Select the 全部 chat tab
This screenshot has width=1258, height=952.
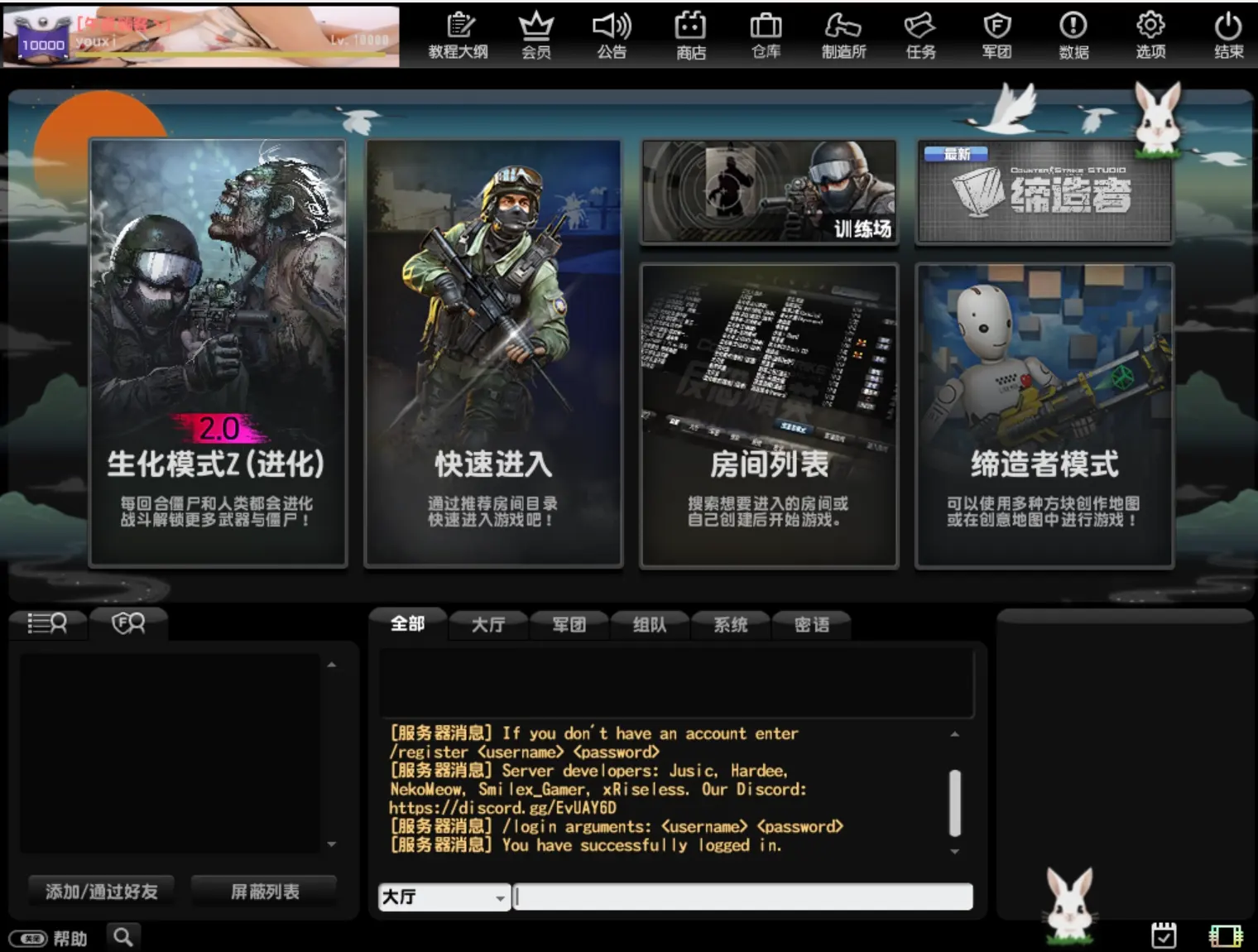tap(408, 624)
